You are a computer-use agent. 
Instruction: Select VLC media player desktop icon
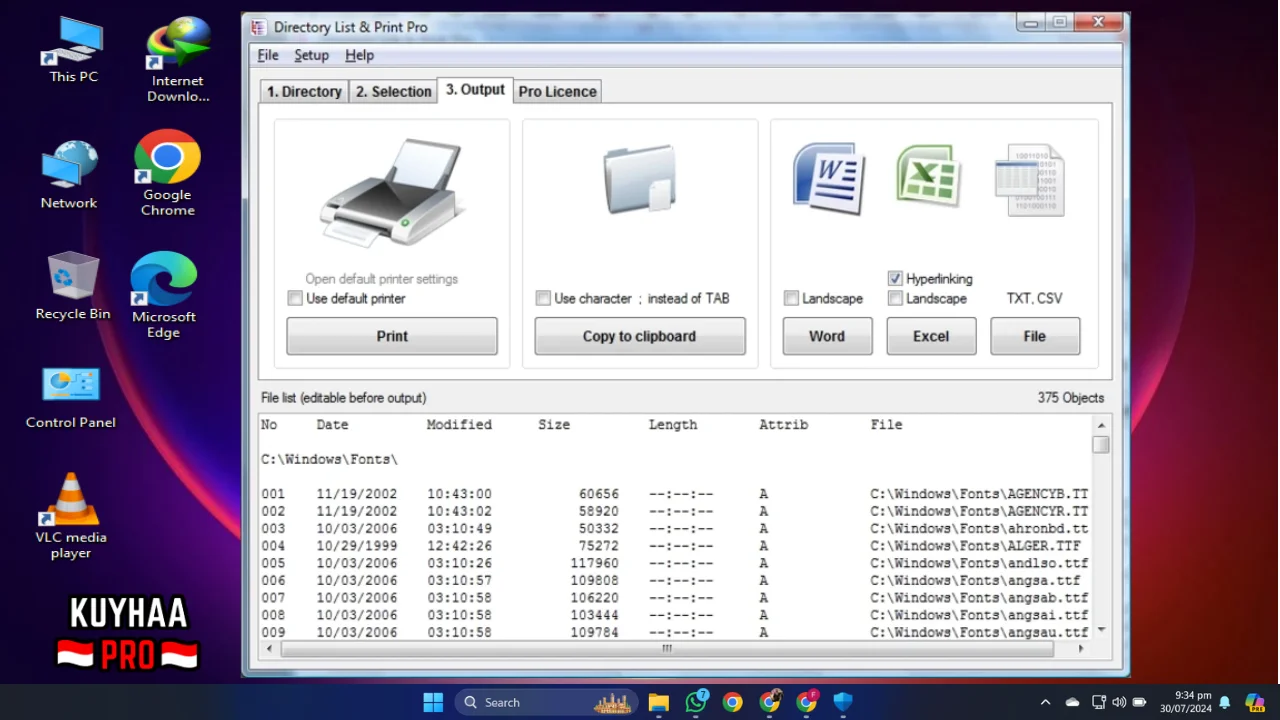point(71,515)
